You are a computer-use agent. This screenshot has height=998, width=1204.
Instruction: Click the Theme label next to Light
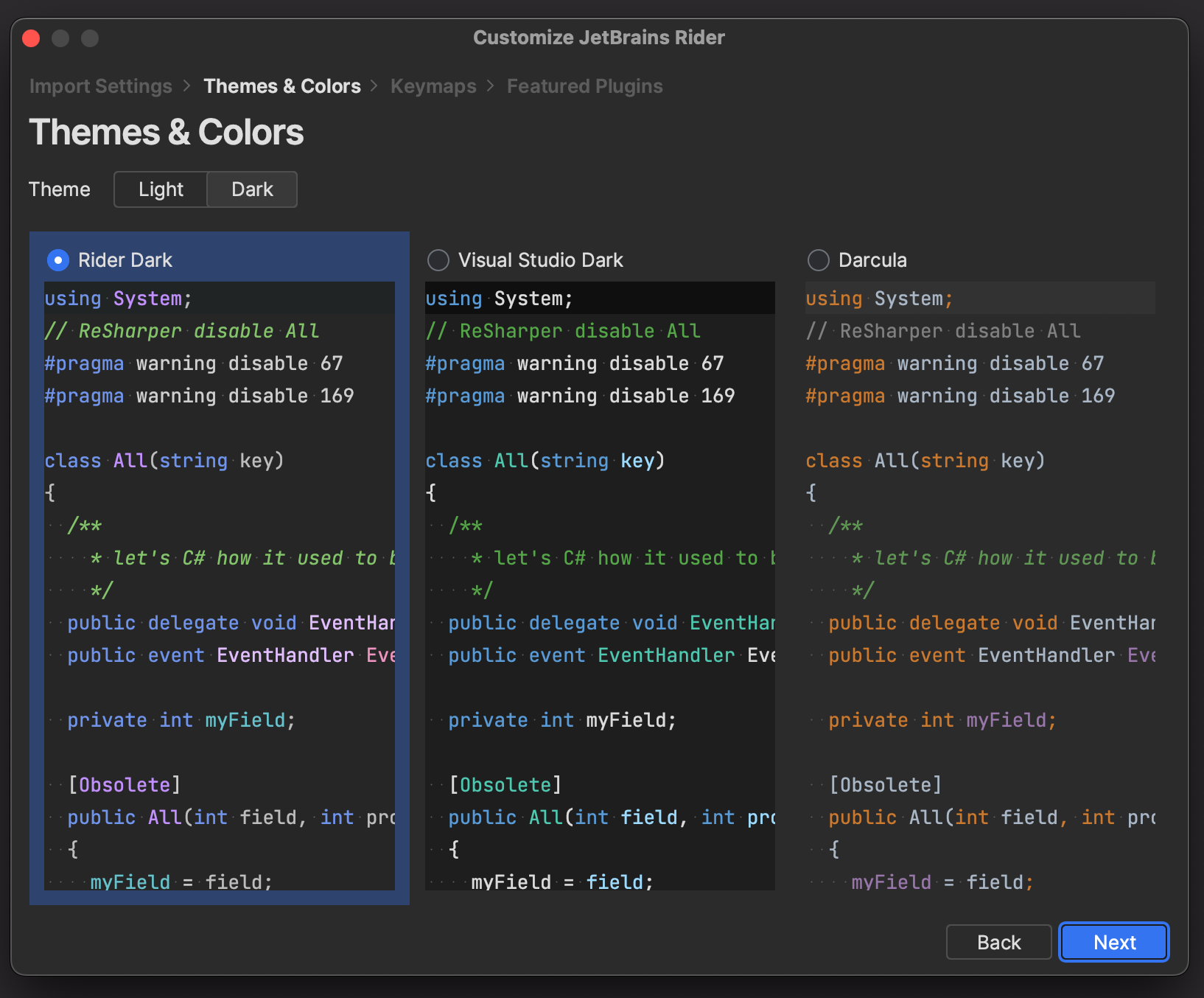click(60, 189)
